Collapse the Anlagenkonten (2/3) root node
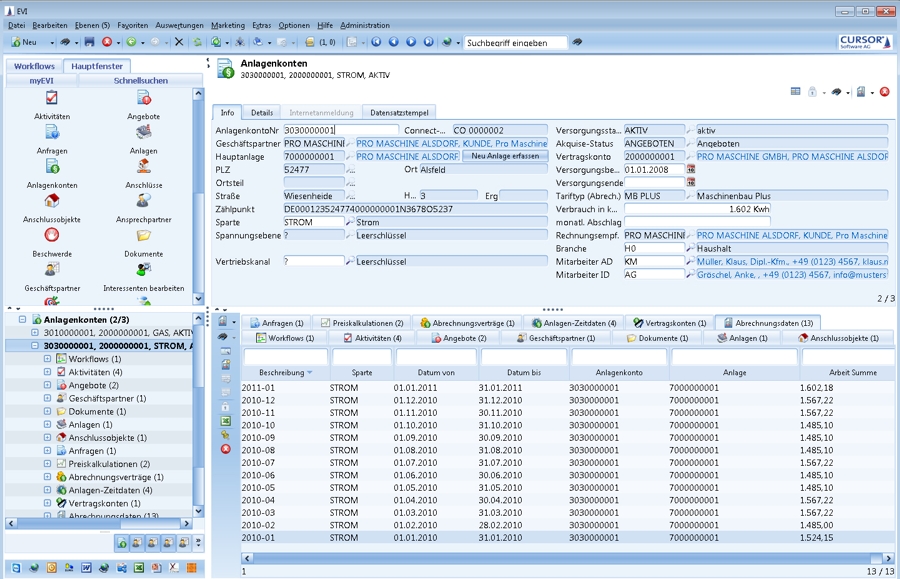Viewport: 900px width, 579px height. point(22,320)
